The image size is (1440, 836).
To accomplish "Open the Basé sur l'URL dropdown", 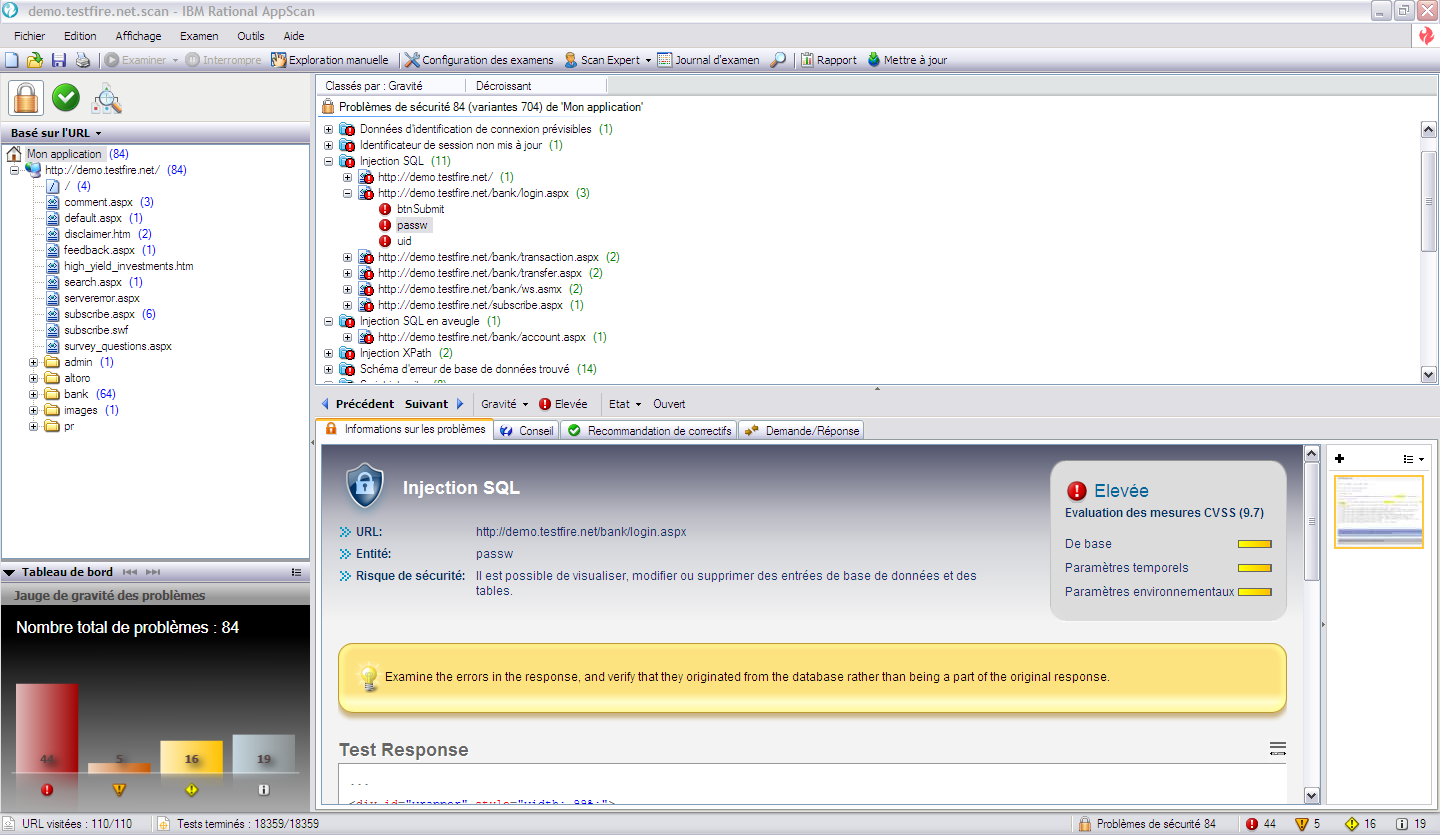I will tap(56, 133).
